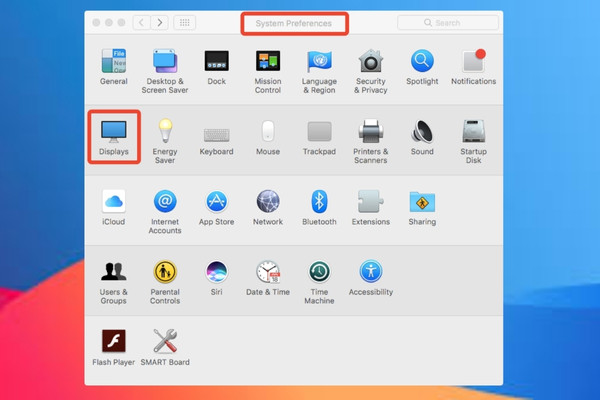Go forward with the right arrow button
The width and height of the screenshot is (600, 400).
[x=160, y=23]
